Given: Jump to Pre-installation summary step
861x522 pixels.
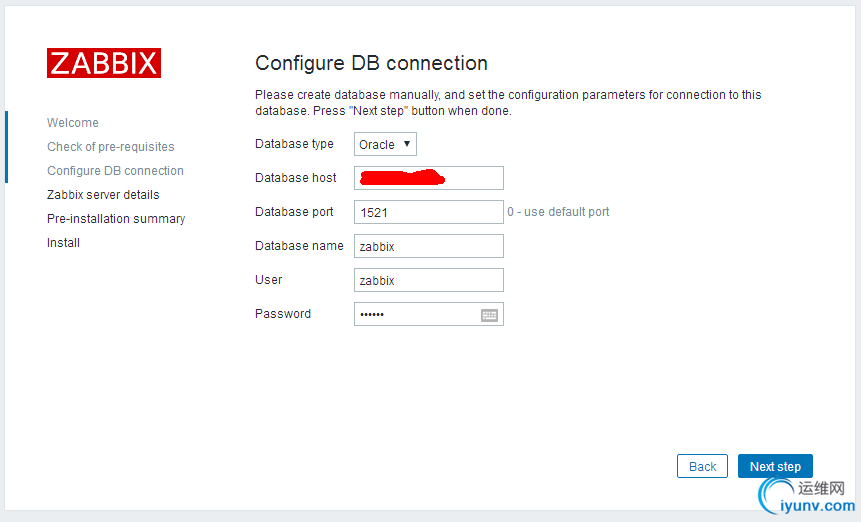Looking at the screenshot, I should click(x=116, y=219).
